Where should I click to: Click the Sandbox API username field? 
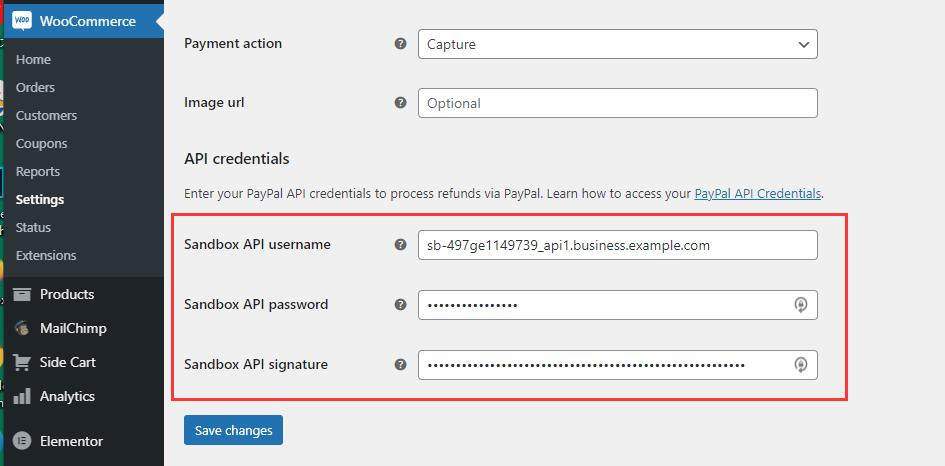617,245
